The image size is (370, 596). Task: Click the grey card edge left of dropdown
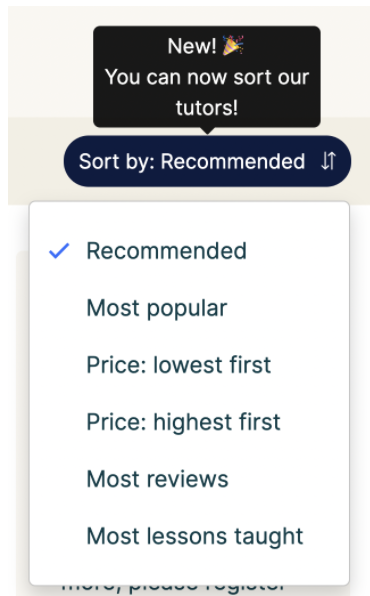pyautogui.click(x=22, y=418)
